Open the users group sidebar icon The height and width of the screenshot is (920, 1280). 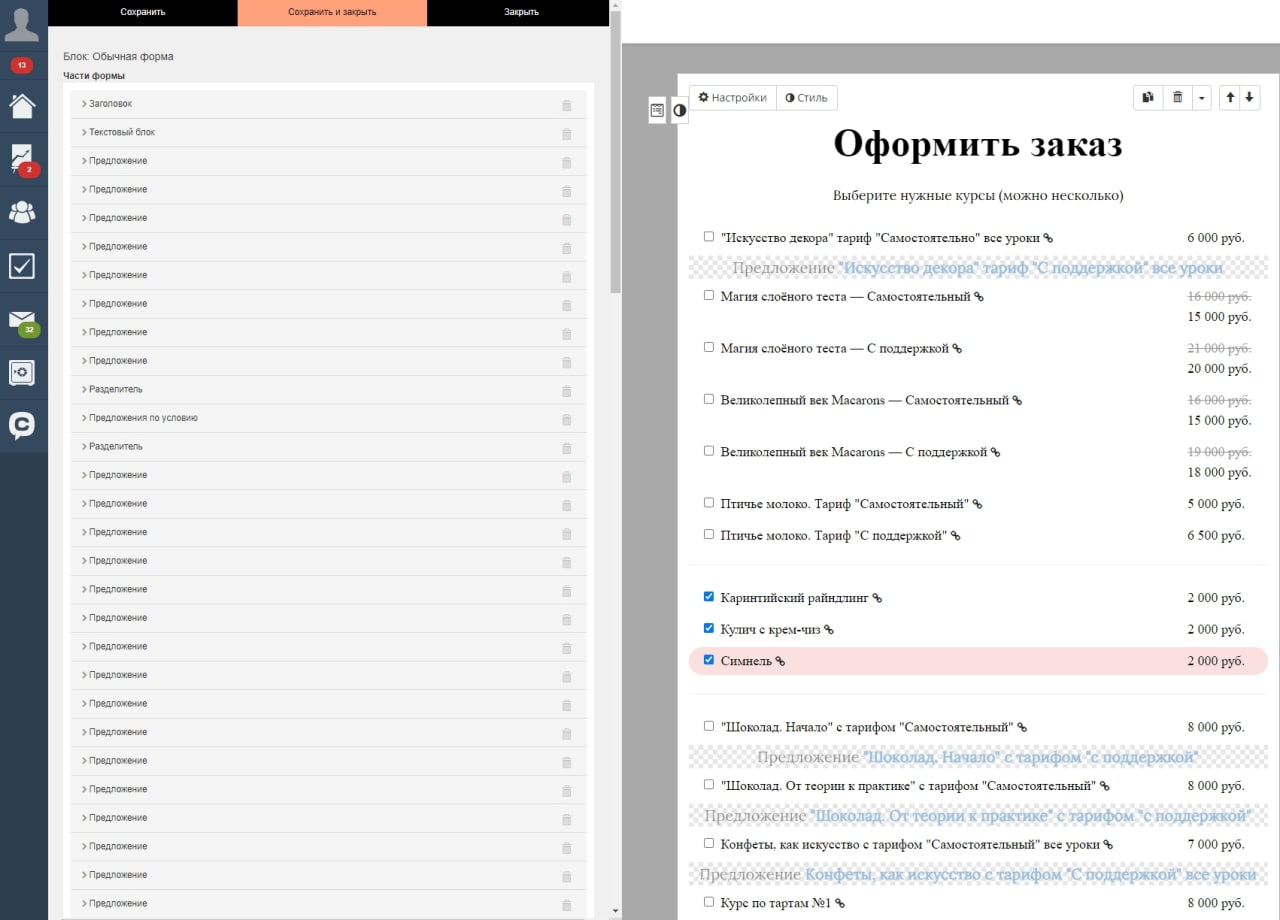(22, 211)
